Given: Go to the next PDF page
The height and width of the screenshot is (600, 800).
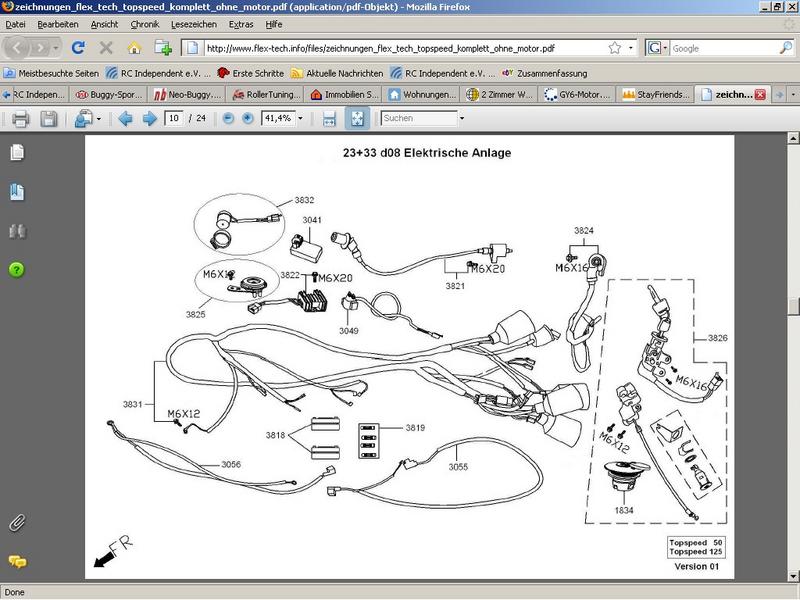Looking at the screenshot, I should pos(149,119).
